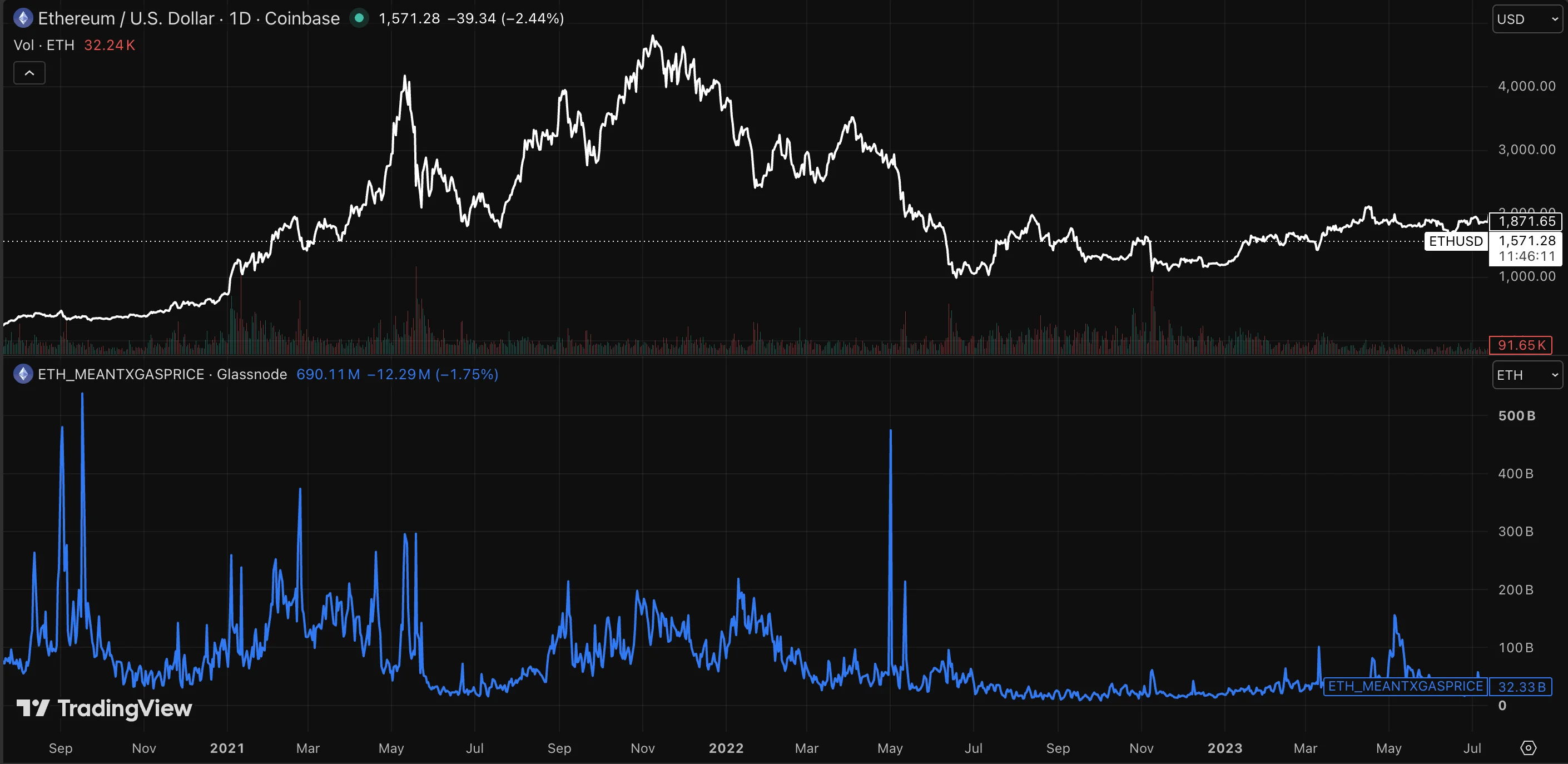The height and width of the screenshot is (764, 1568).
Task: Click the 32.33 B gas price value tag
Action: [x=1521, y=687]
